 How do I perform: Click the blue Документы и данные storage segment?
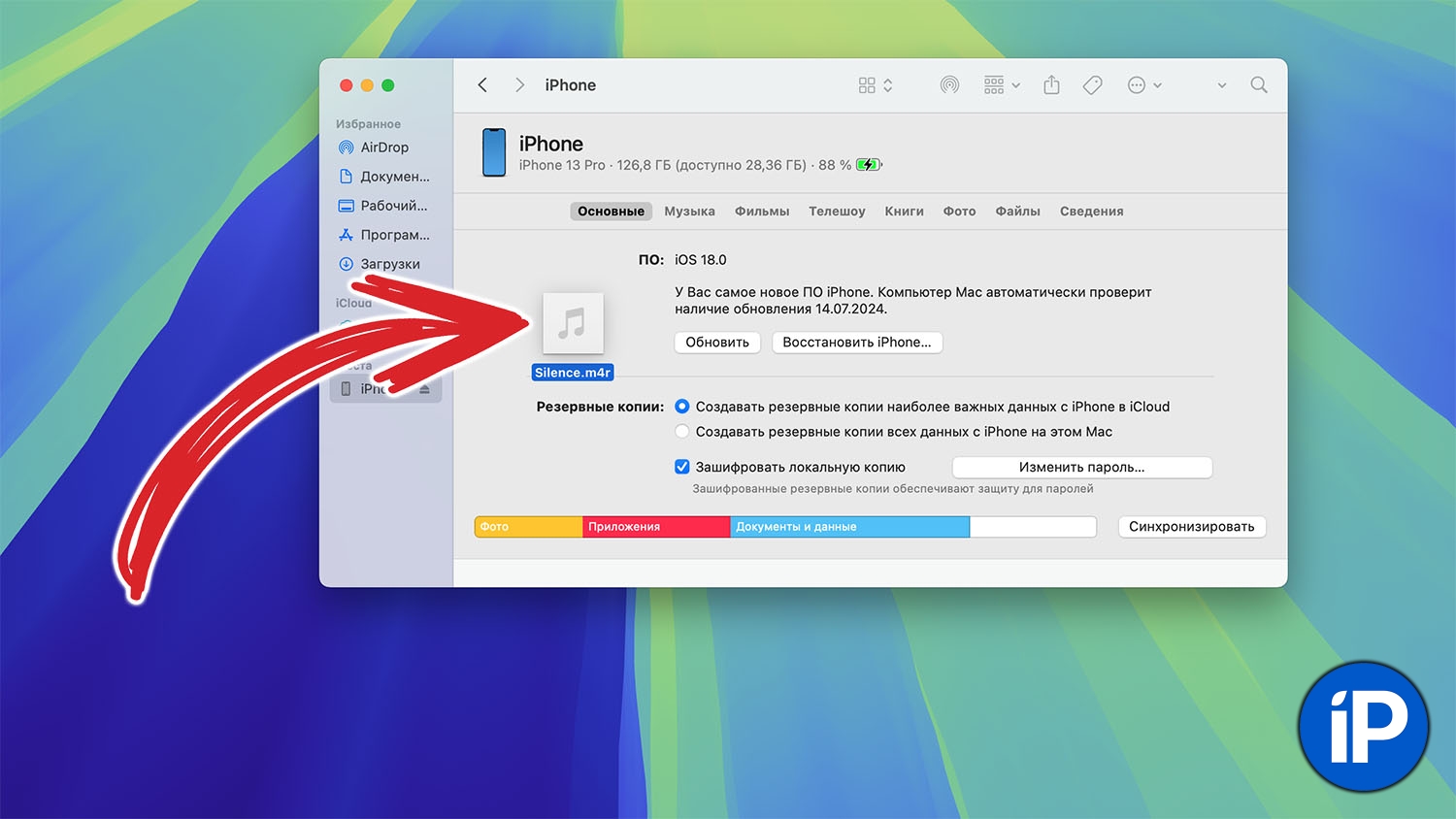click(849, 527)
